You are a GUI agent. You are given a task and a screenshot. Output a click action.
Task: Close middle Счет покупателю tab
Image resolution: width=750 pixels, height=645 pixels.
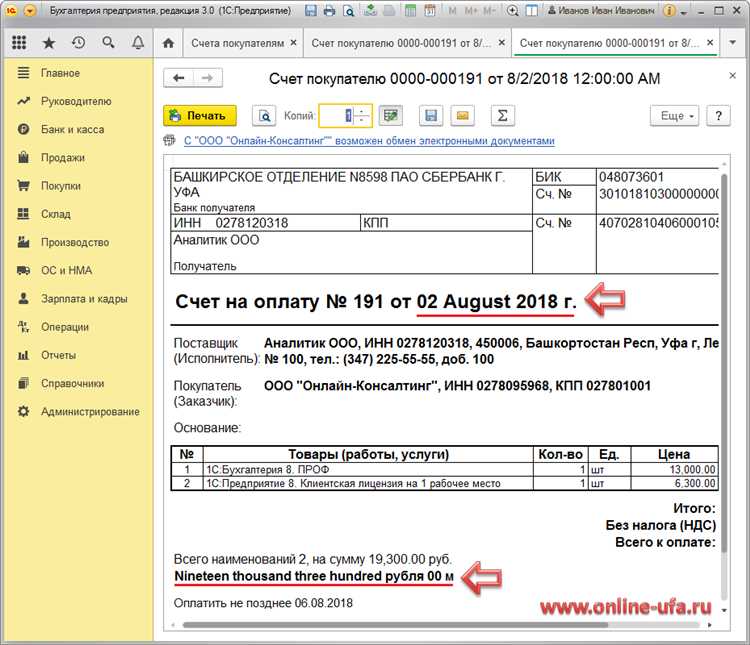501,43
